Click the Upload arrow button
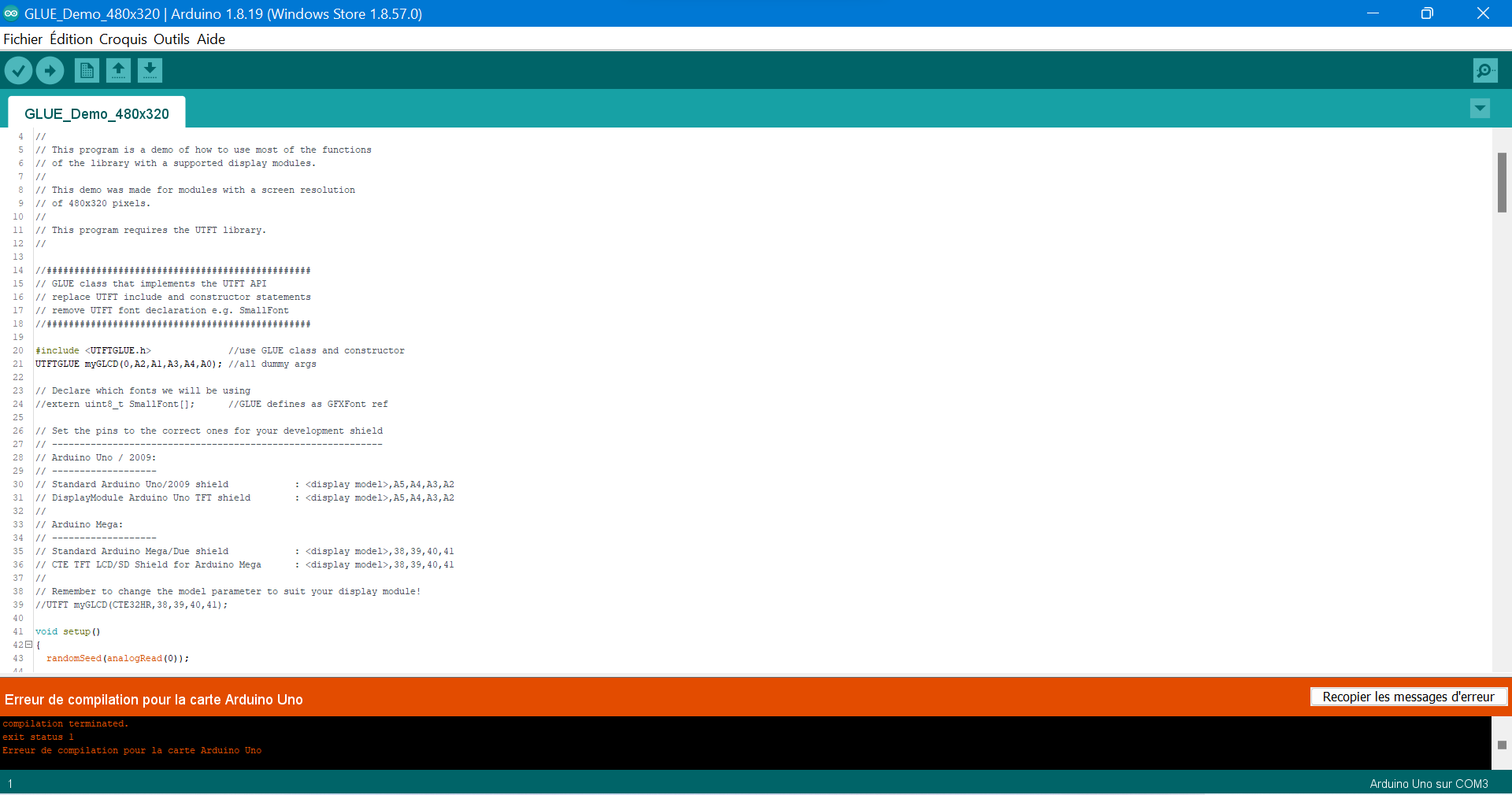Screen dimensions: 1512x795 [50, 71]
